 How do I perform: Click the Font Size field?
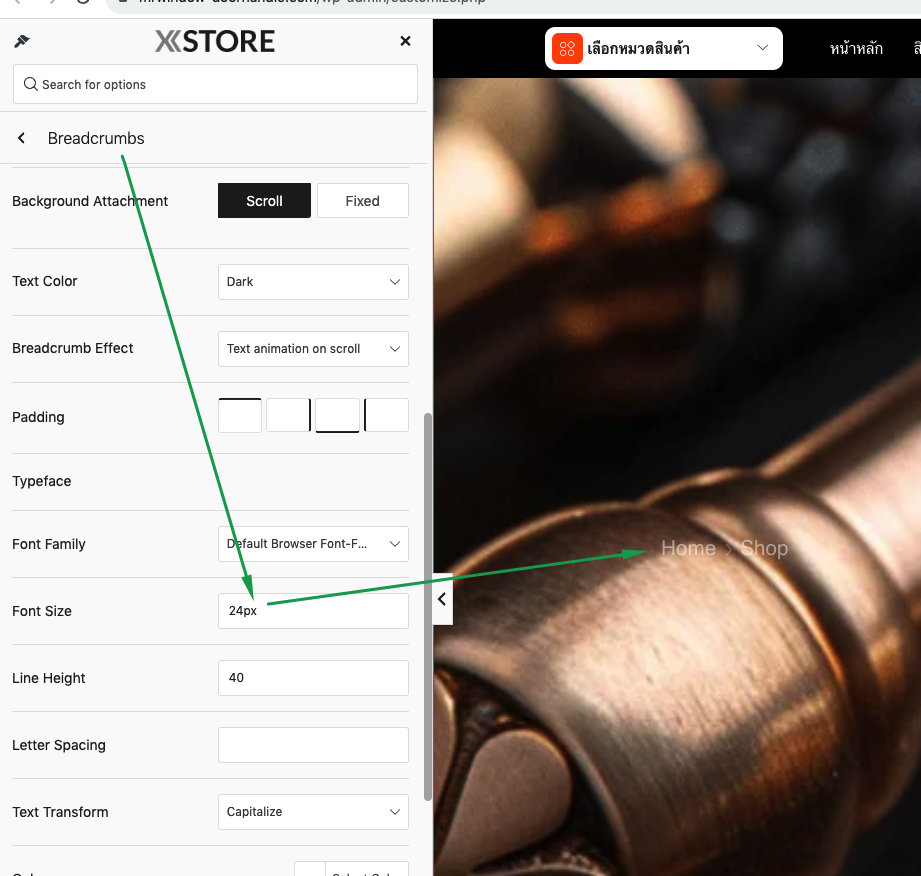[x=313, y=610]
